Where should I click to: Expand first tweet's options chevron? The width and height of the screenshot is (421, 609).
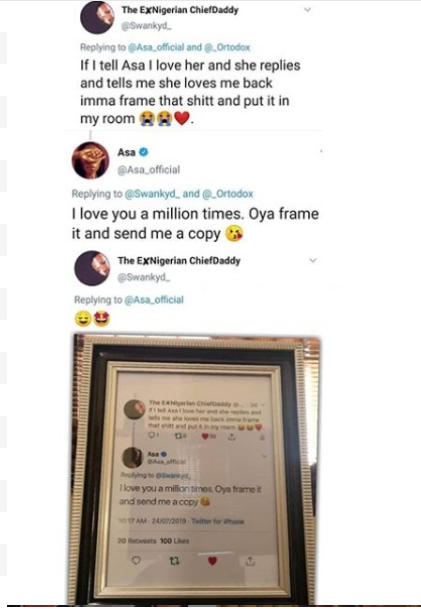coord(307,10)
